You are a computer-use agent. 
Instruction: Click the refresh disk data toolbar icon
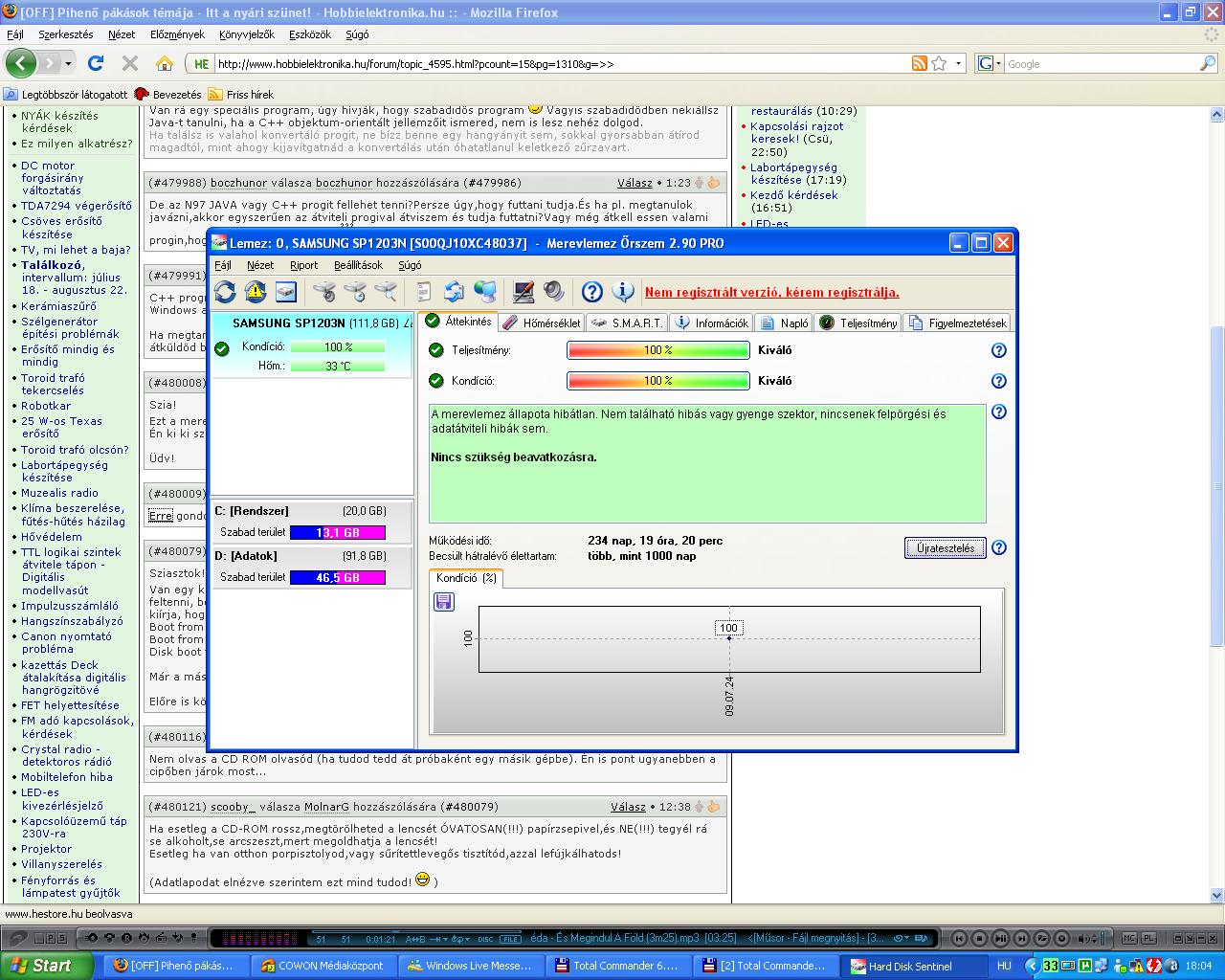coord(225,292)
